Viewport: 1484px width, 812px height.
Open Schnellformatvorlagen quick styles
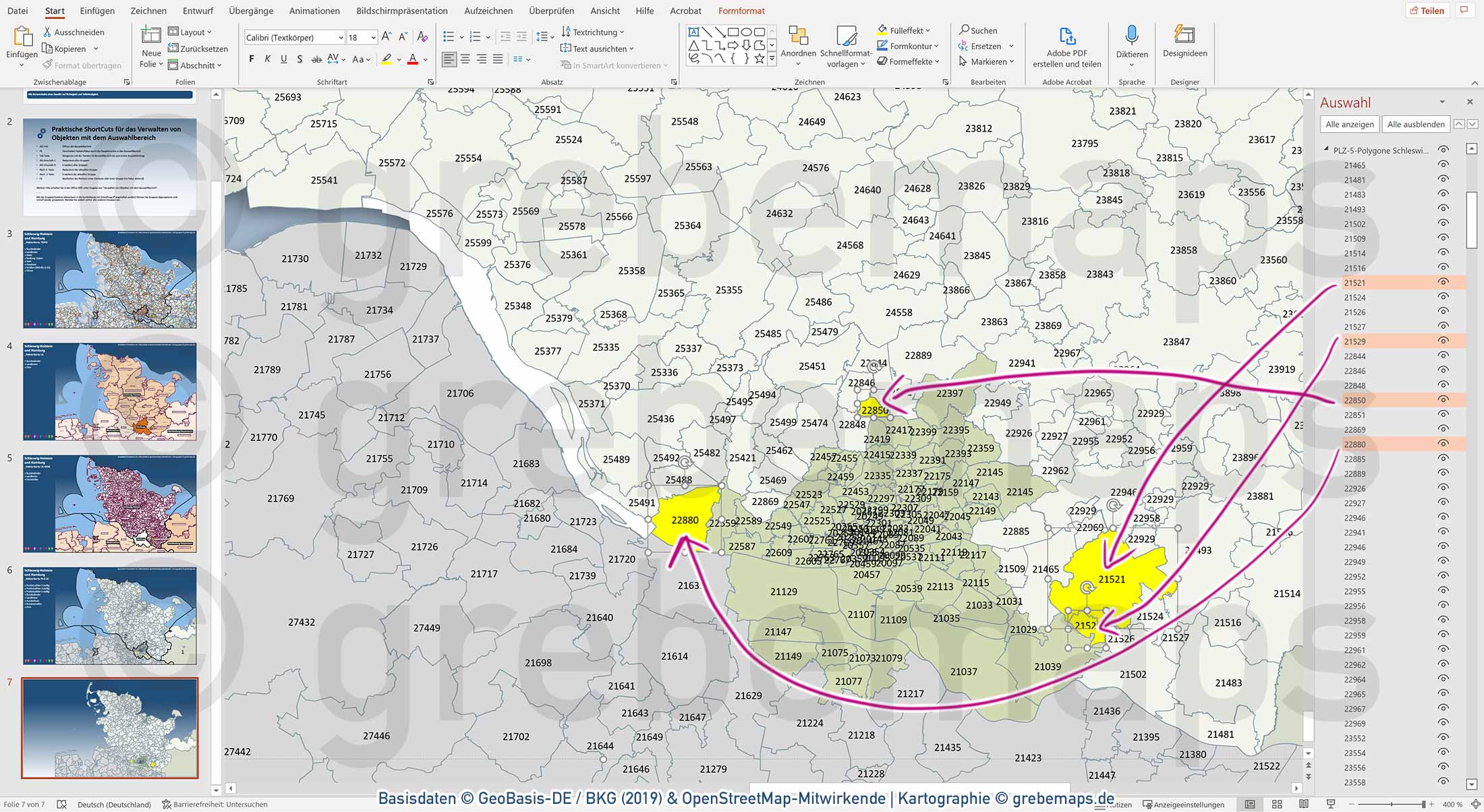[x=847, y=46]
